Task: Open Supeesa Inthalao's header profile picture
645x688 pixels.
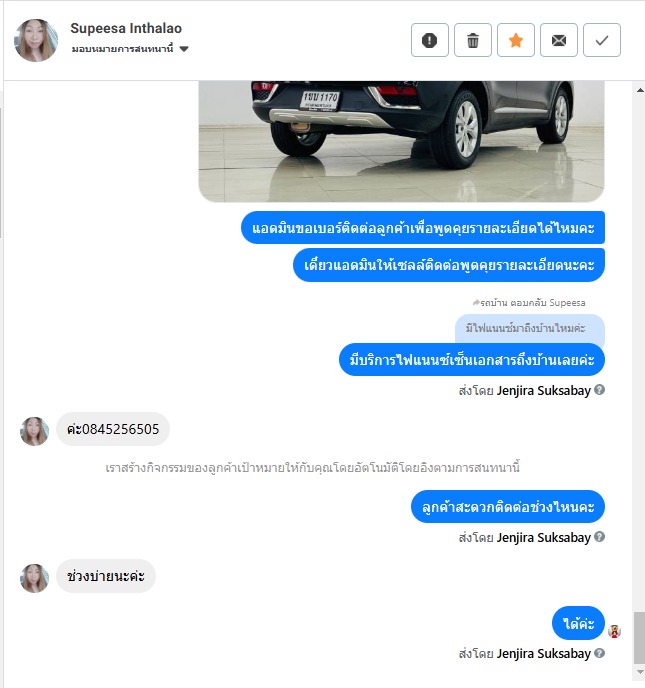Action: tap(36, 40)
